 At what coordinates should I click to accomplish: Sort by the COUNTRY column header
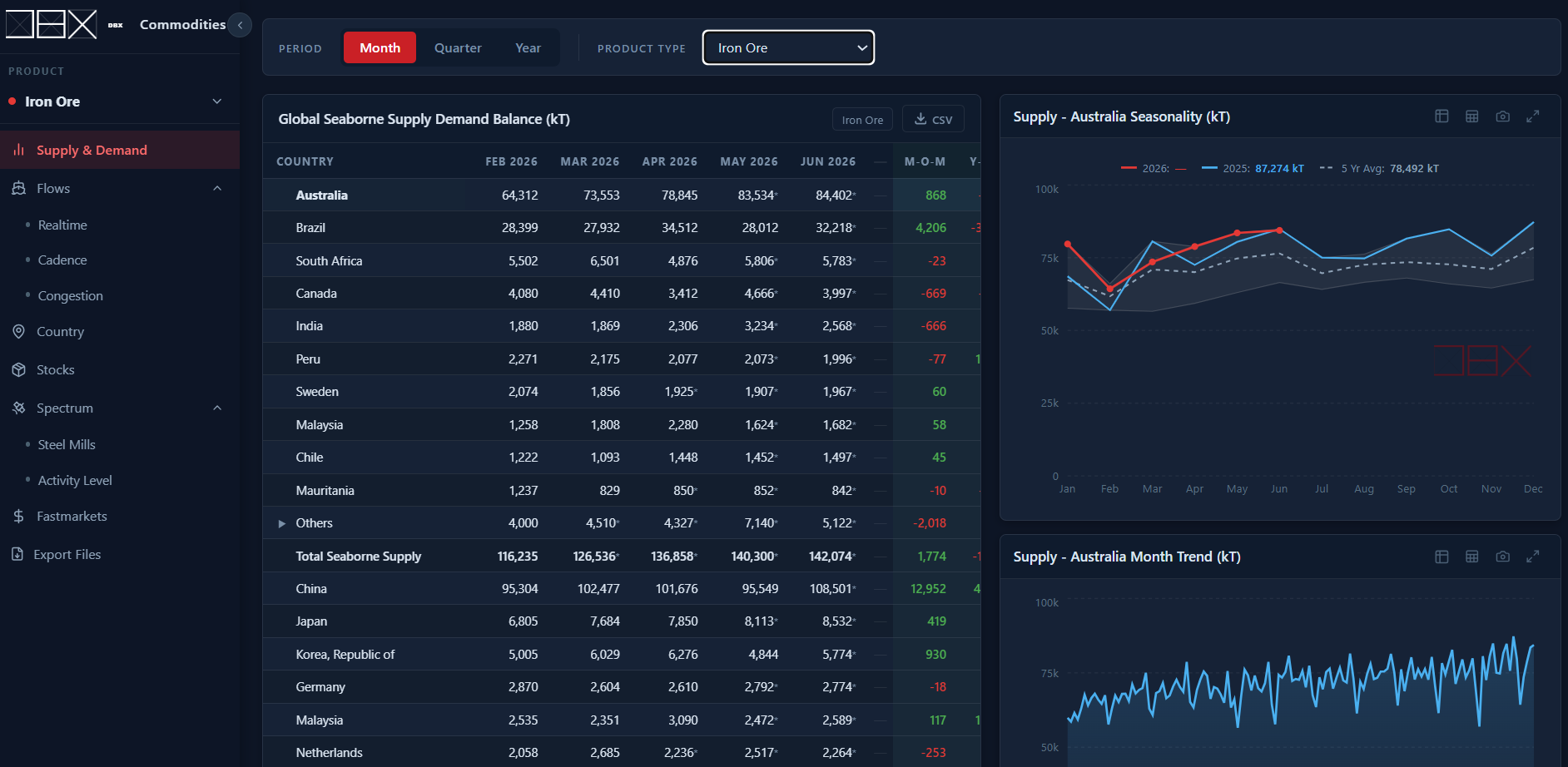pyautogui.click(x=305, y=161)
